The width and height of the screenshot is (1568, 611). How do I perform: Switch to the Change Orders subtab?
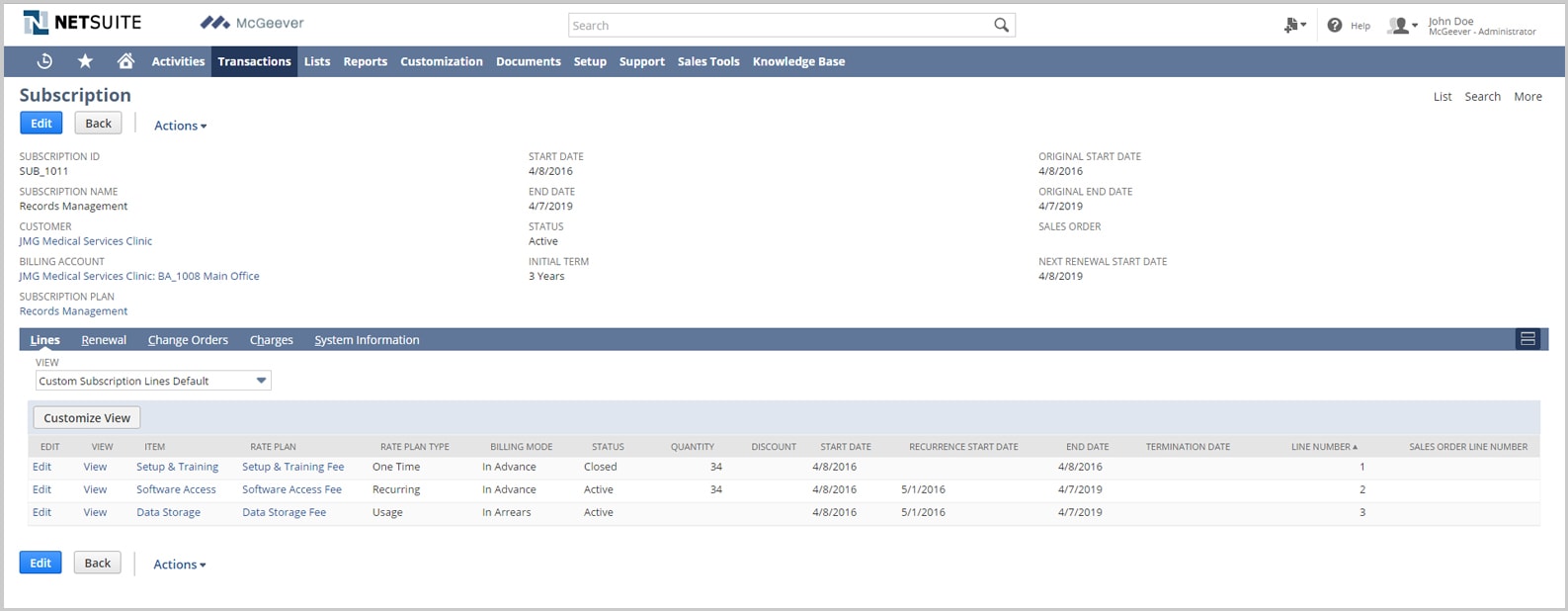click(188, 340)
